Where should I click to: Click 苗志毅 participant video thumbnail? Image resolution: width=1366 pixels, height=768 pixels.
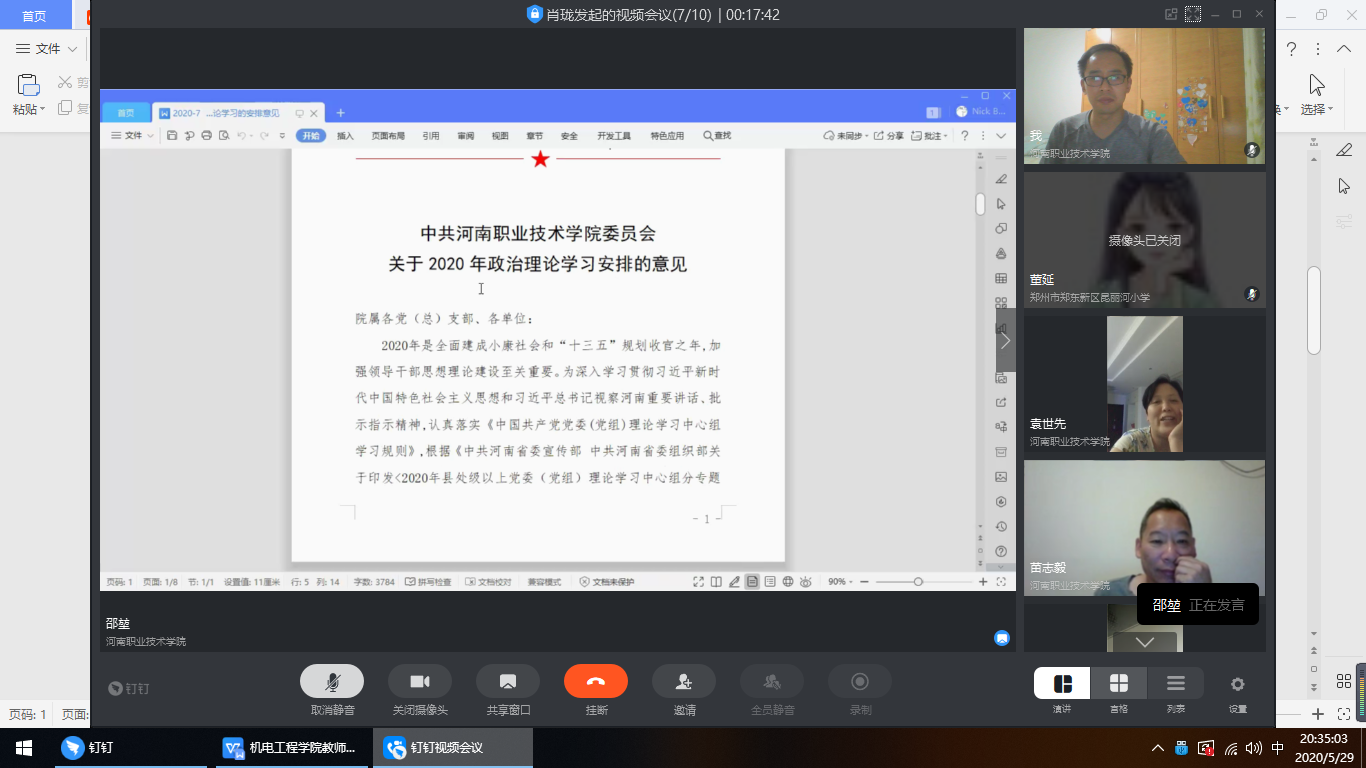(1144, 527)
